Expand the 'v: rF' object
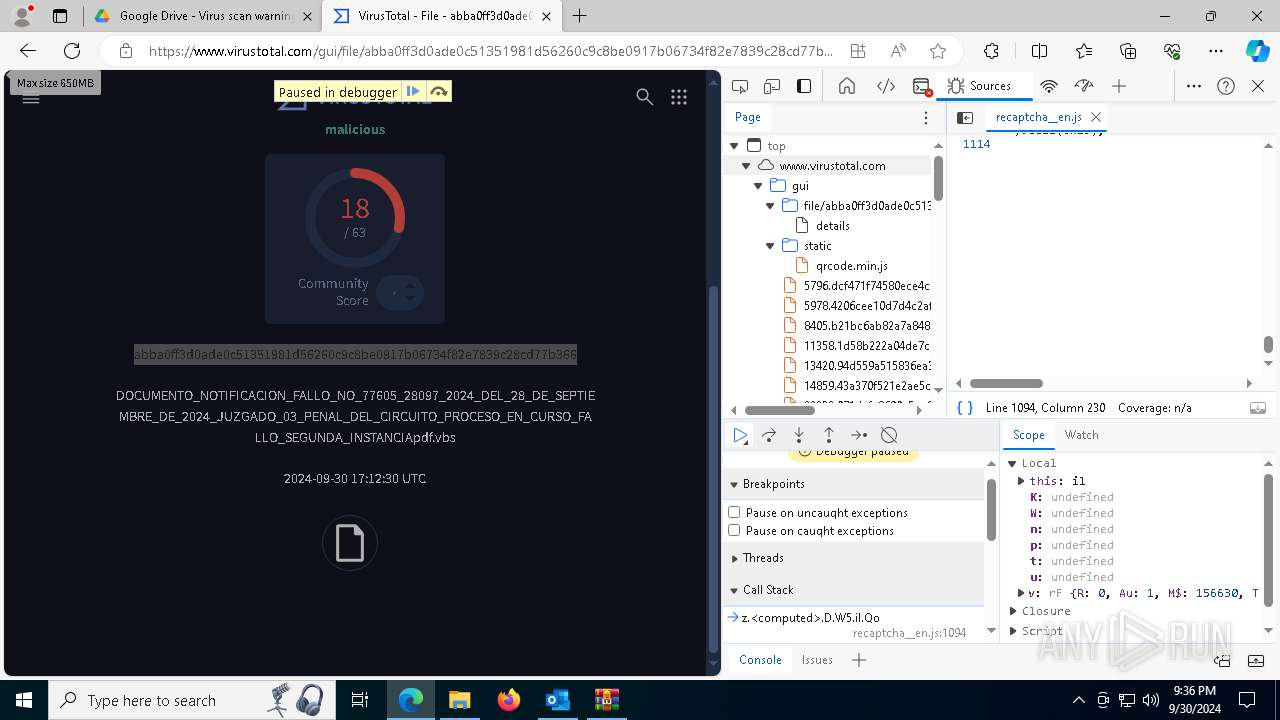The width and height of the screenshot is (1280, 720). 1021,593
